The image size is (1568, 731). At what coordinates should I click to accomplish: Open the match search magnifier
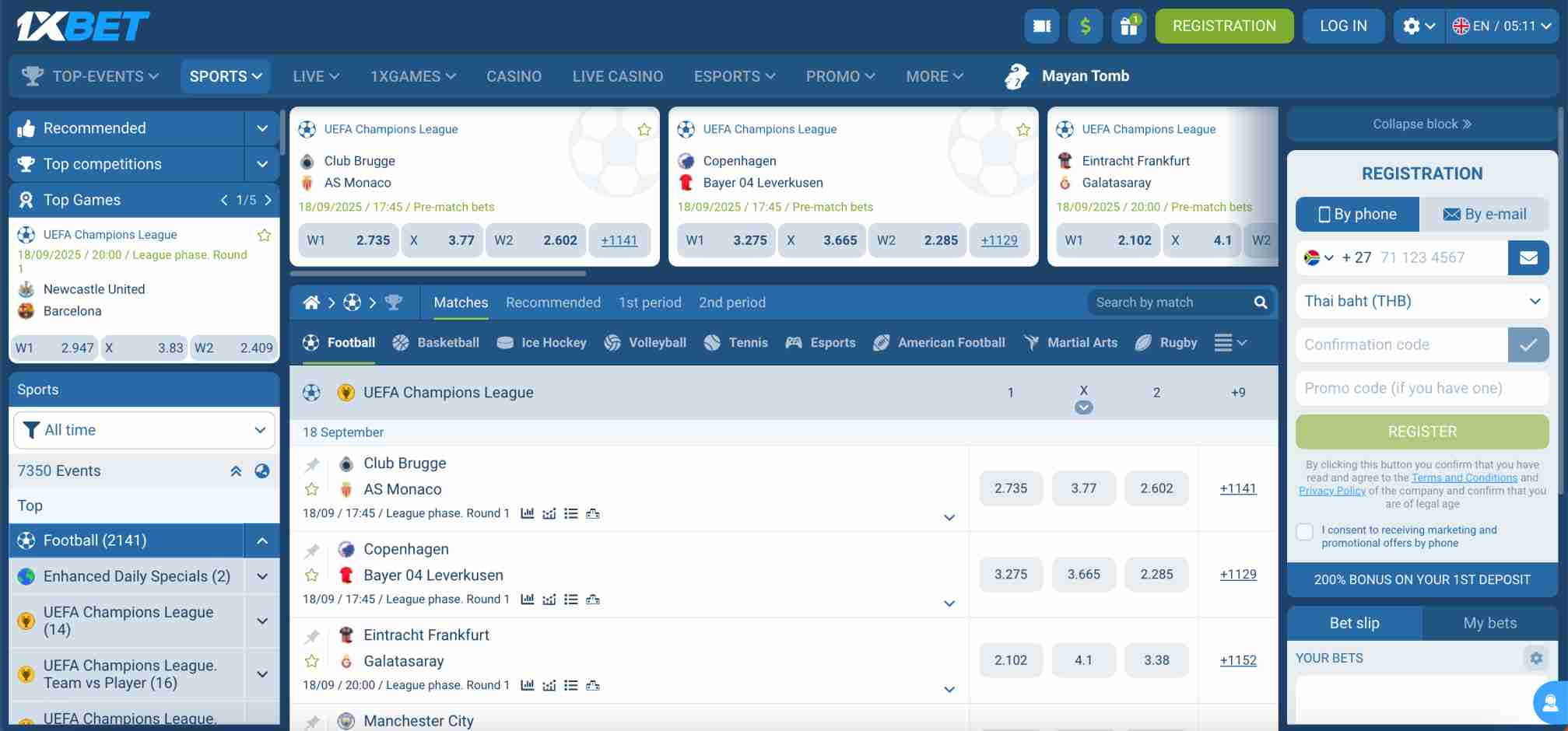coord(1260,303)
